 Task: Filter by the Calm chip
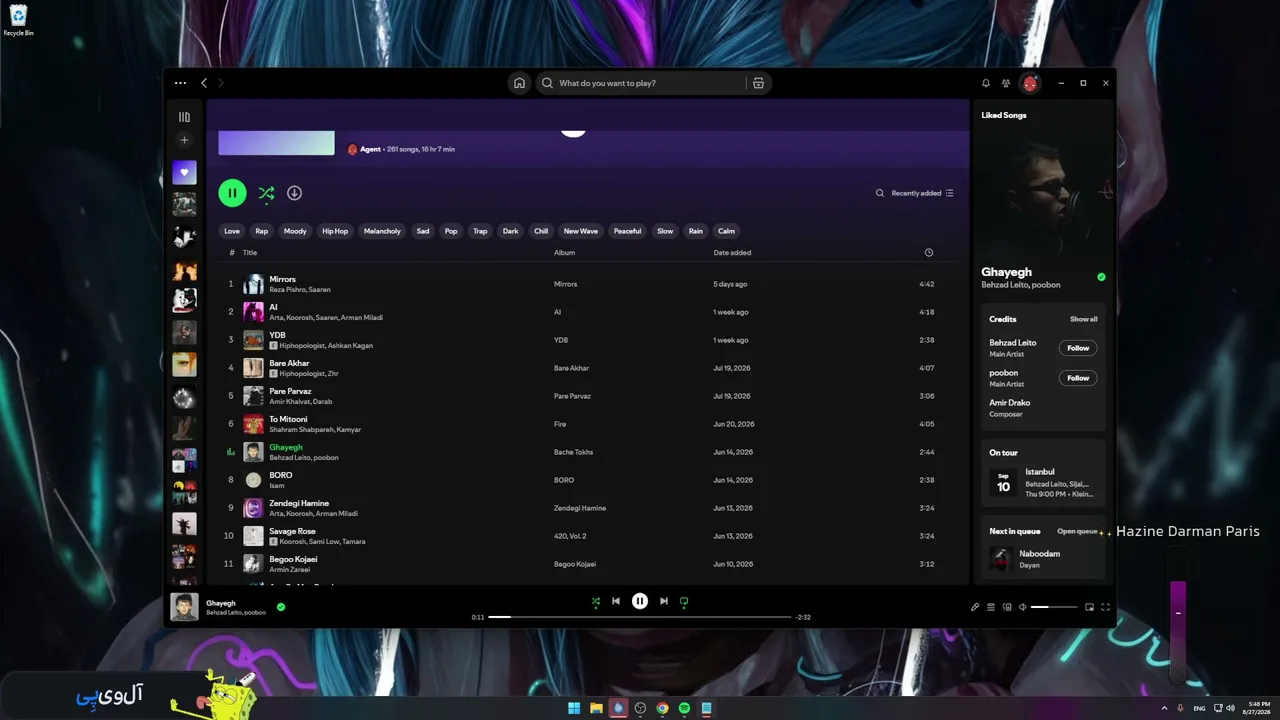click(727, 231)
